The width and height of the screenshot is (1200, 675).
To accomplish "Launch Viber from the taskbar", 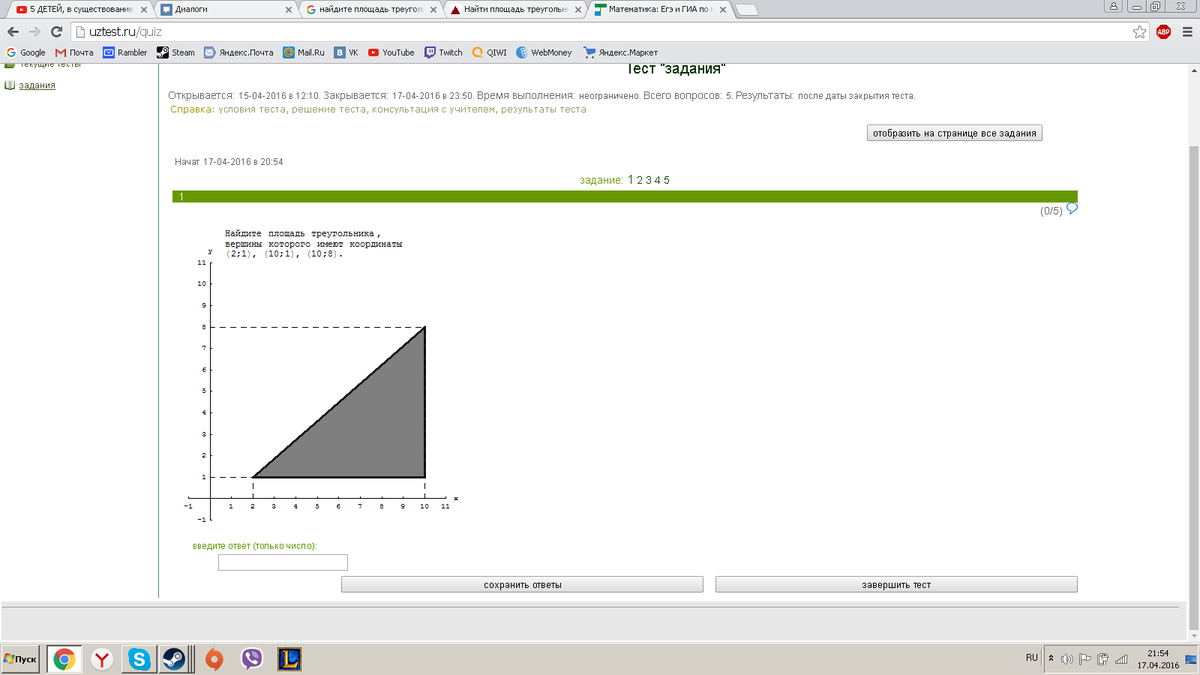I will point(252,659).
